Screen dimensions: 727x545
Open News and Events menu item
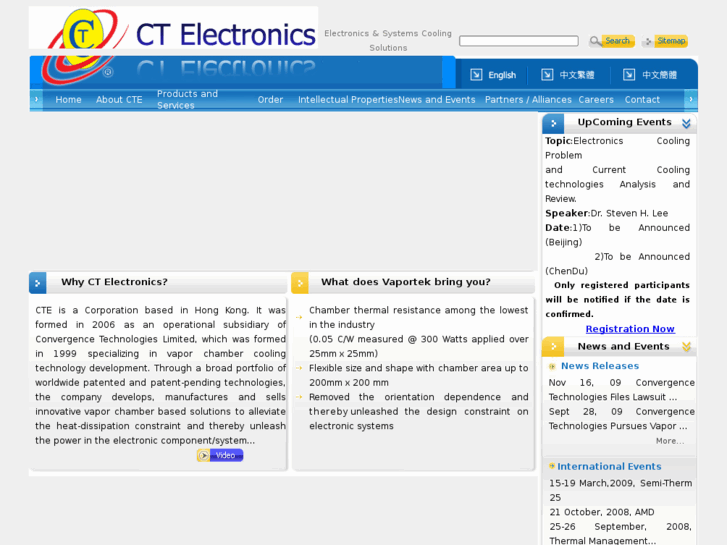(x=437, y=100)
